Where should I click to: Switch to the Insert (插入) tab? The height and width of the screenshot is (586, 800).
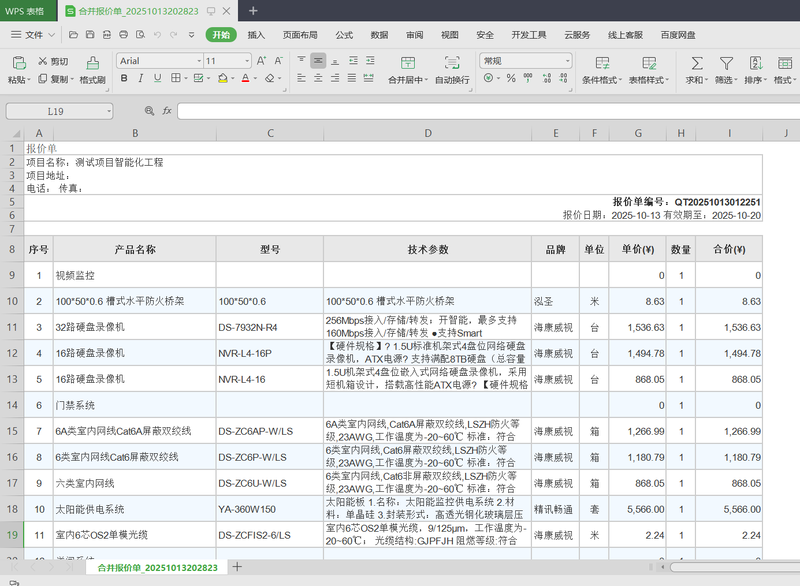tap(256, 35)
